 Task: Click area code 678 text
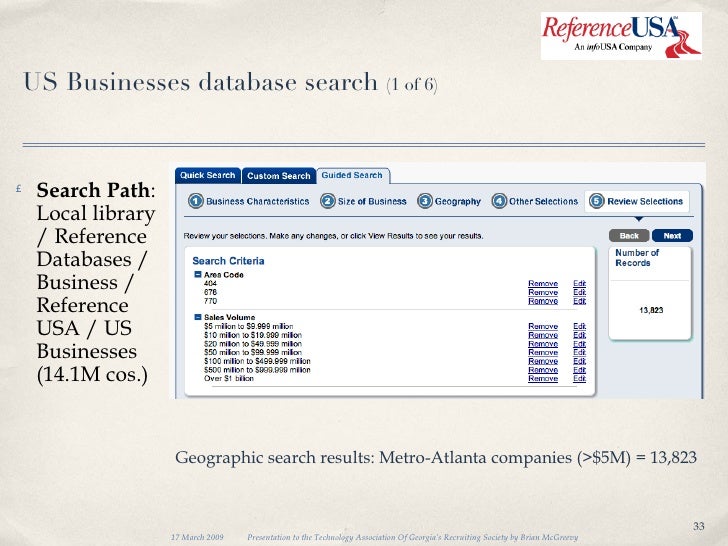click(x=210, y=292)
